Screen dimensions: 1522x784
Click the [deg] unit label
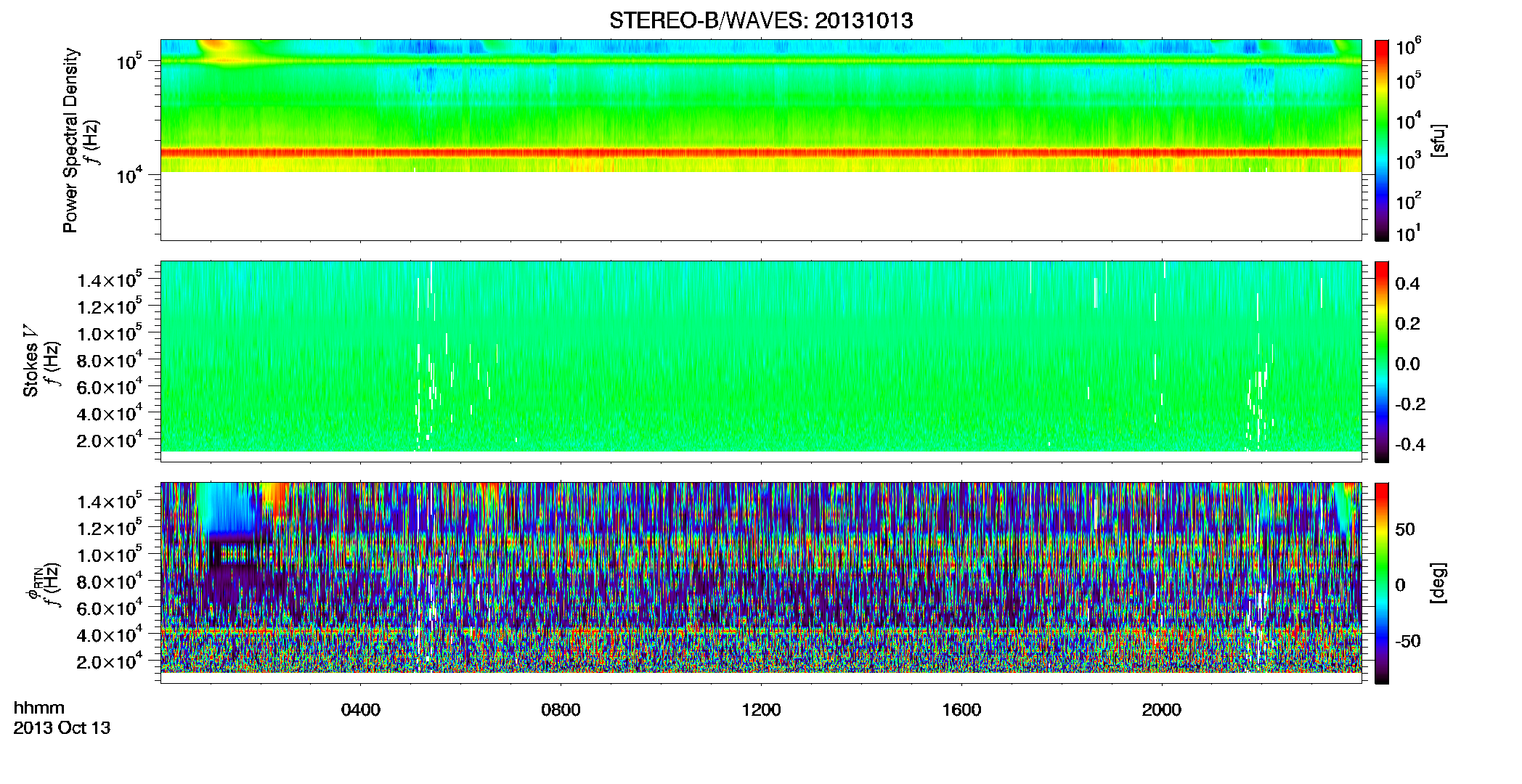click(1438, 583)
